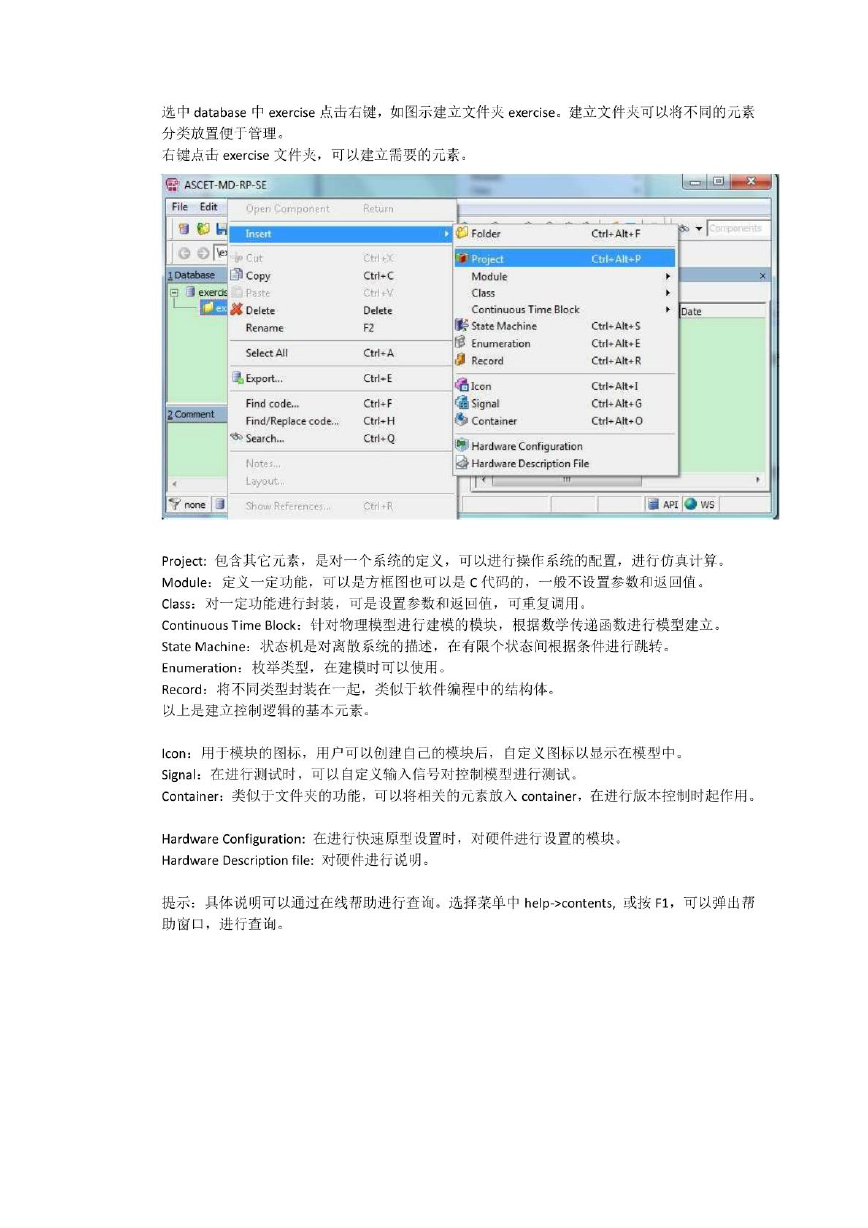
Task: Click the Copy icon in context menu
Action: (x=237, y=275)
